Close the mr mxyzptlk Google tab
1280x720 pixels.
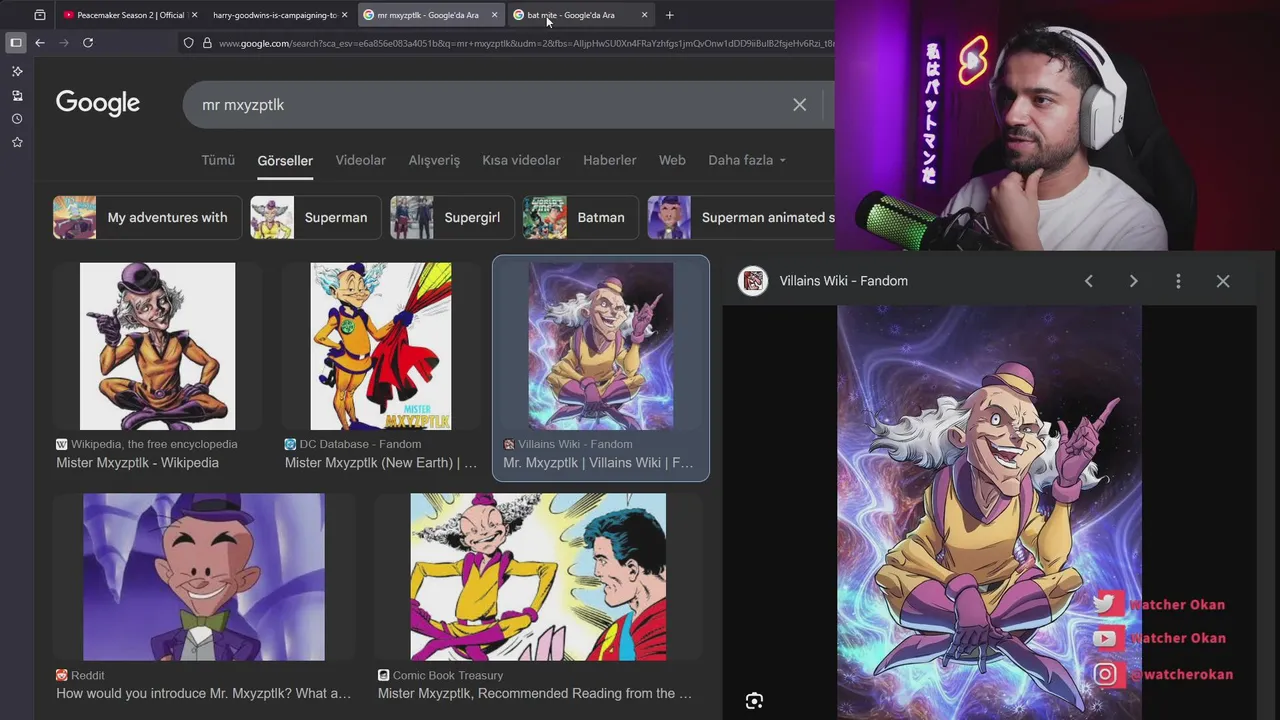coord(494,15)
